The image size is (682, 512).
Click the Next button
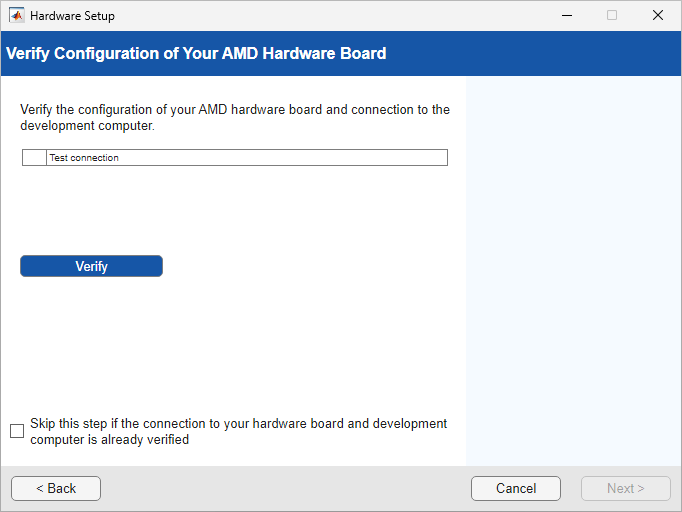[626, 488]
